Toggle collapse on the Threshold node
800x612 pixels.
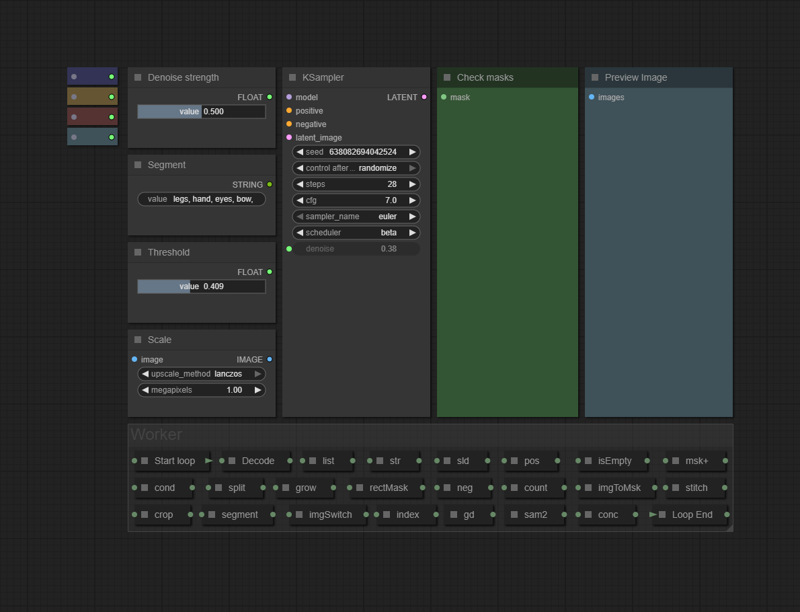point(138,252)
